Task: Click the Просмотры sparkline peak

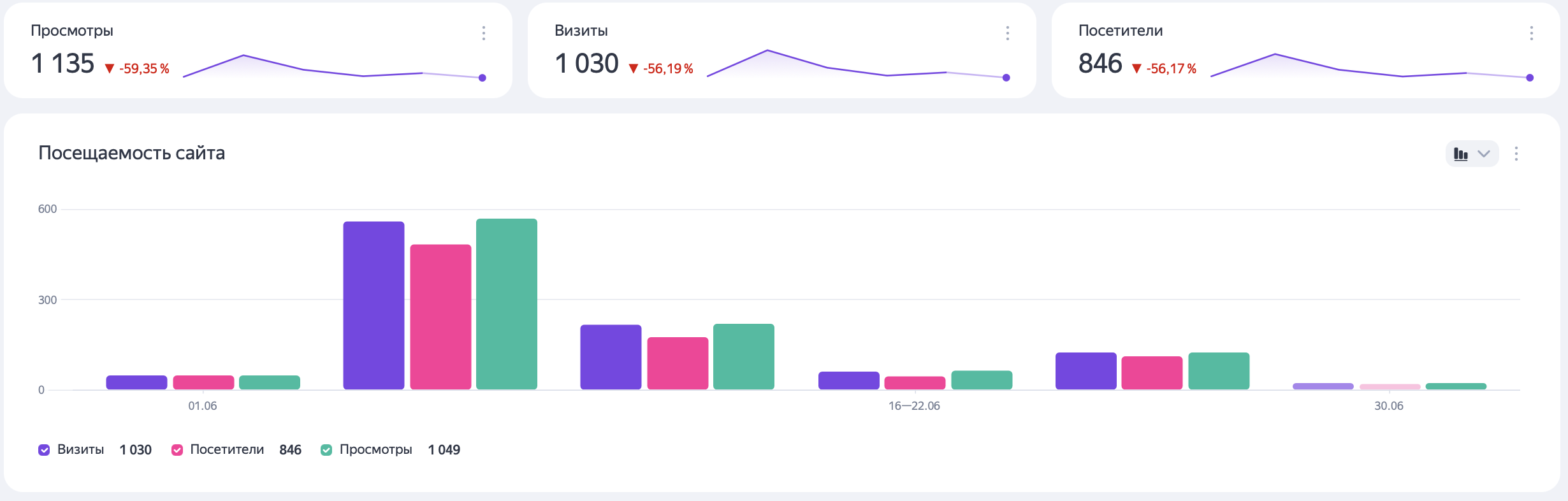Action: (243, 55)
